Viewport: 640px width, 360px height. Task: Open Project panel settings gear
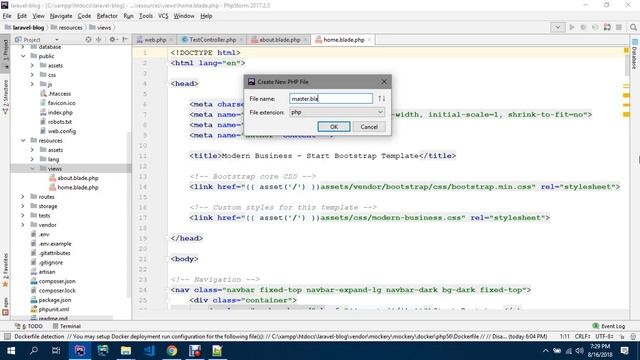[x=112, y=40]
